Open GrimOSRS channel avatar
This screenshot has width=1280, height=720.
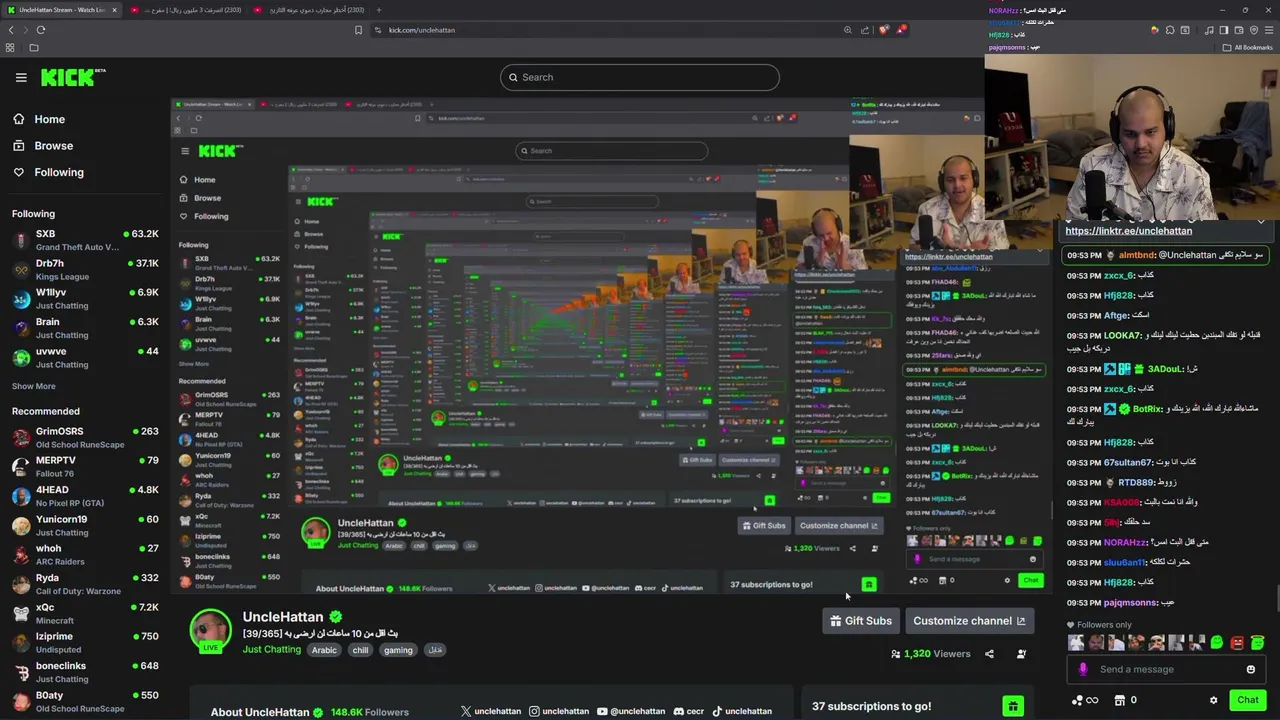(21, 438)
